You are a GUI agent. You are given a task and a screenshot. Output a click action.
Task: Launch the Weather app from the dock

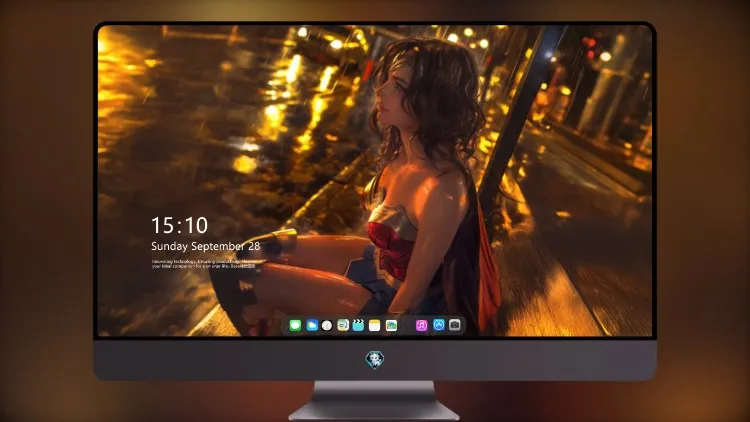point(311,326)
